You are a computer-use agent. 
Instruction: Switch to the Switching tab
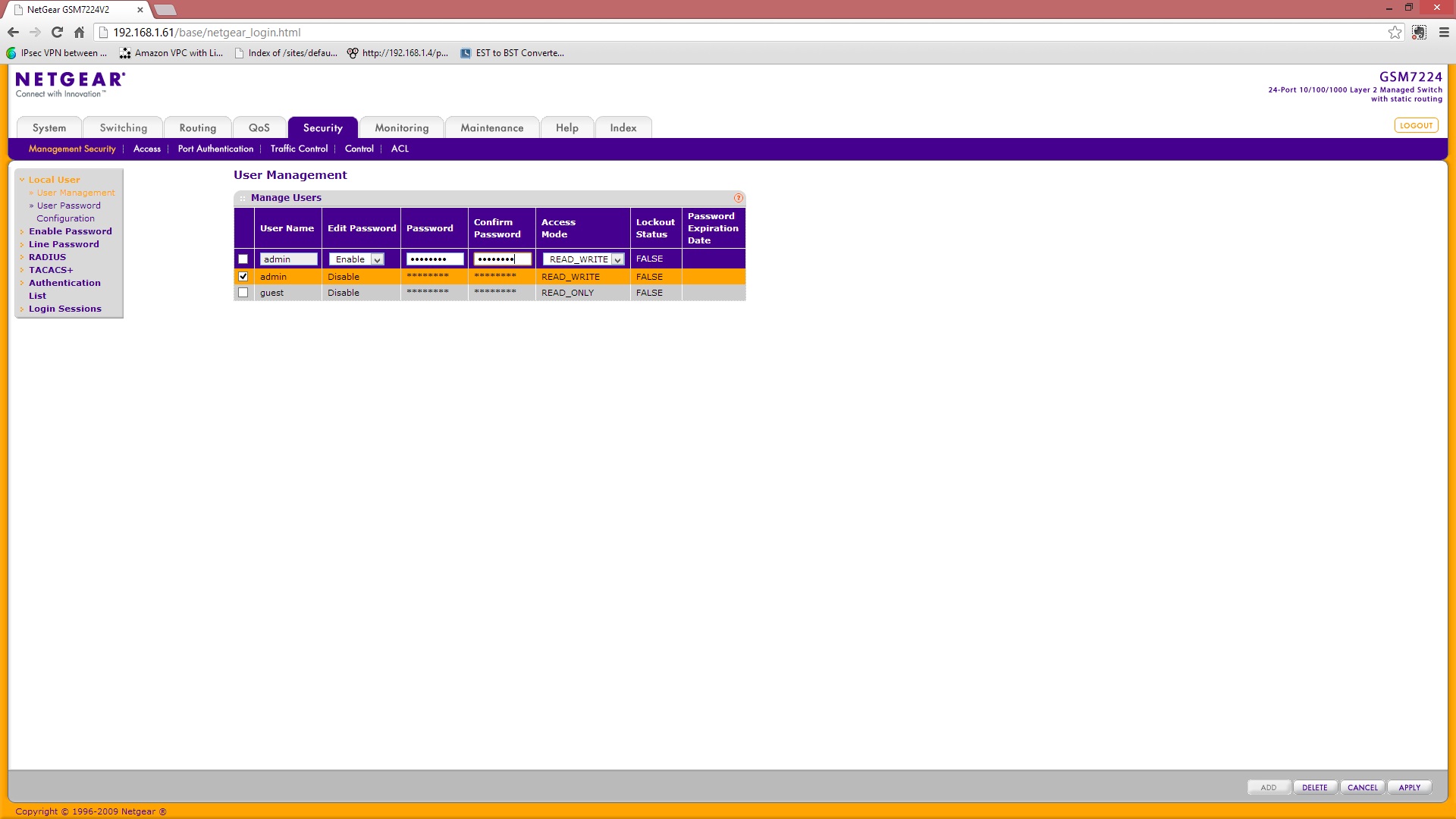click(123, 127)
